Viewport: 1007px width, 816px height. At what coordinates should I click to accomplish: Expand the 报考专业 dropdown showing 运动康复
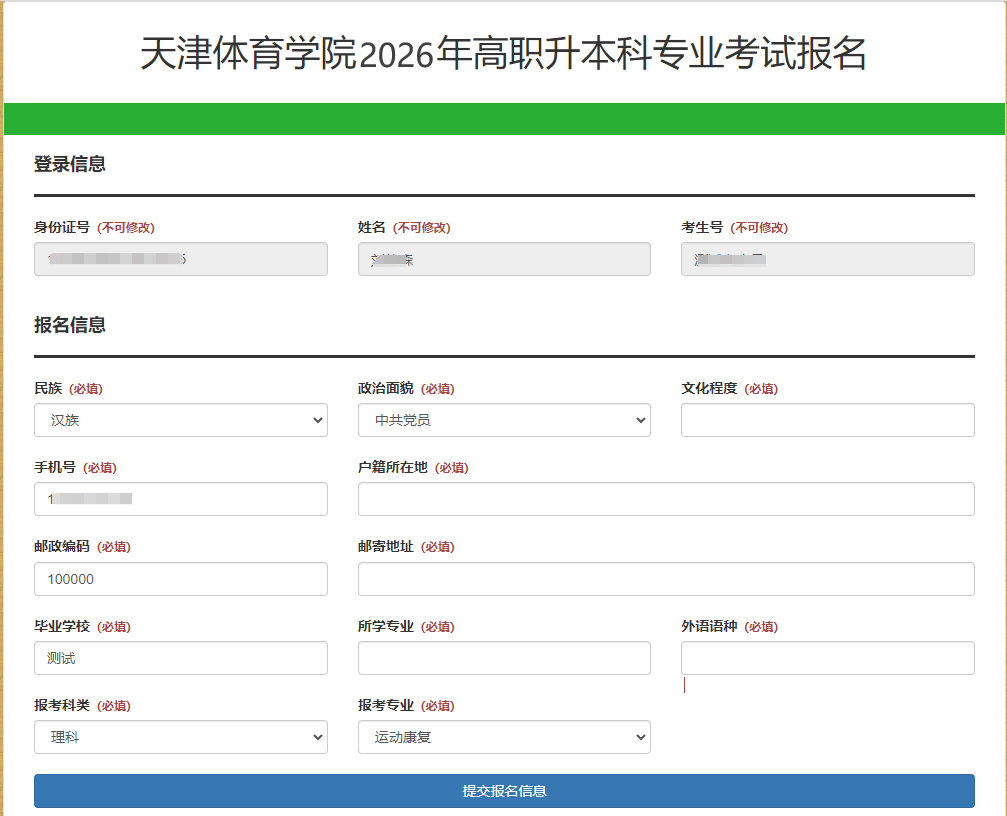[504, 738]
